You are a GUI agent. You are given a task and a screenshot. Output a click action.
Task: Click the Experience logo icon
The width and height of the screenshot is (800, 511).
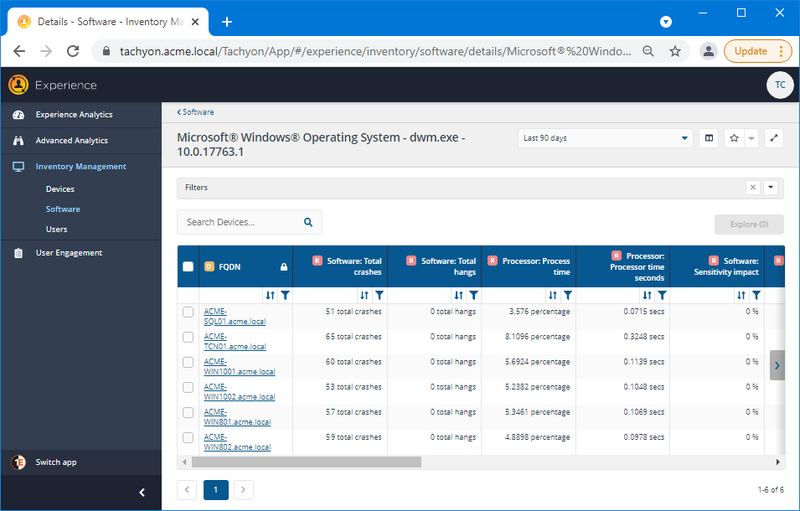pyautogui.click(x=18, y=85)
